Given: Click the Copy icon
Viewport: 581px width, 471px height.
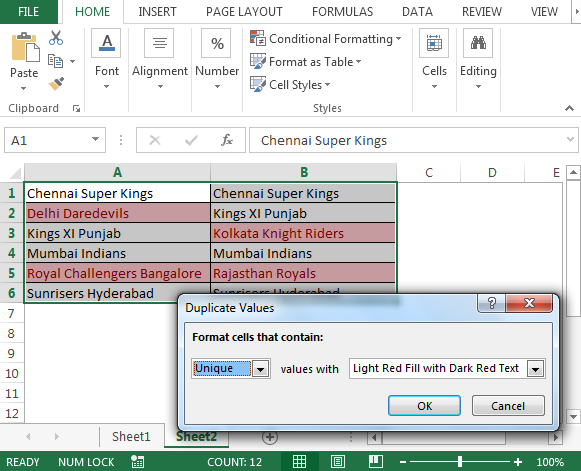Looking at the screenshot, I should (56, 61).
